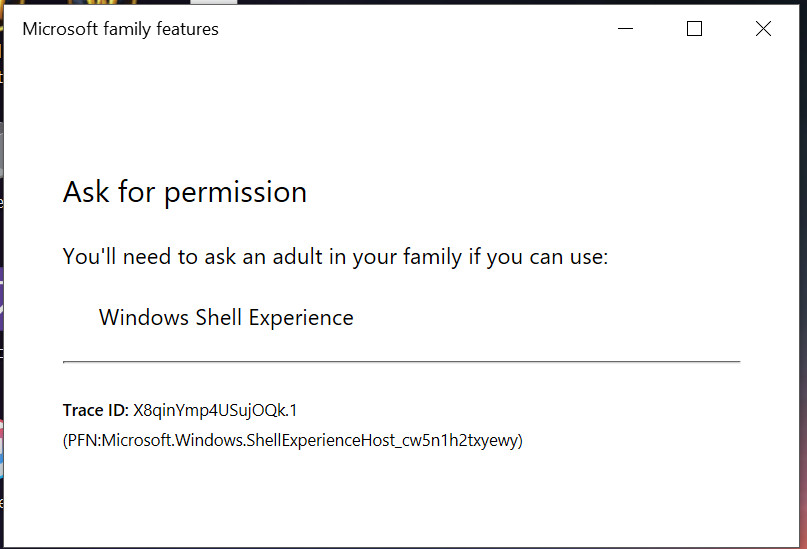807x549 pixels.
Task: Click the horizontal divider line
Action: 400,361
